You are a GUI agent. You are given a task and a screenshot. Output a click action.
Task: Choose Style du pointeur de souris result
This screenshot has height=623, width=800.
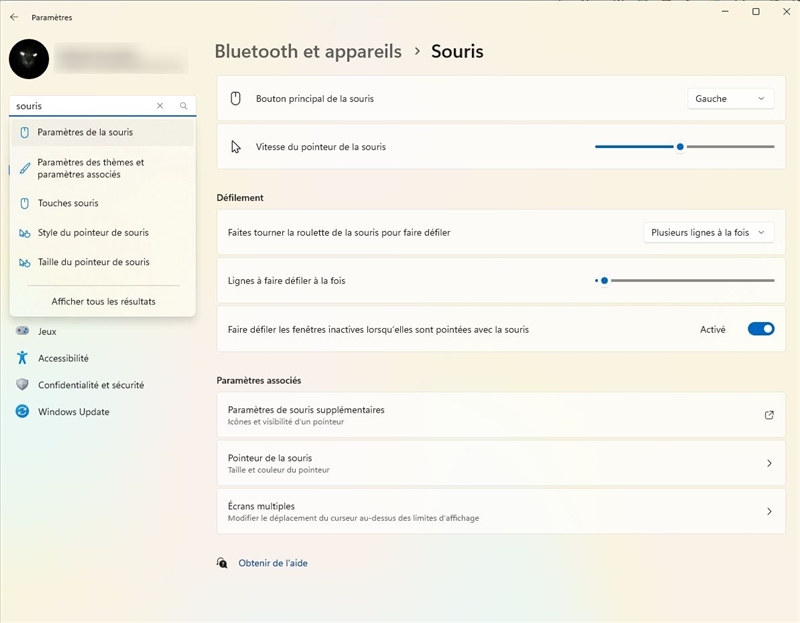93,233
